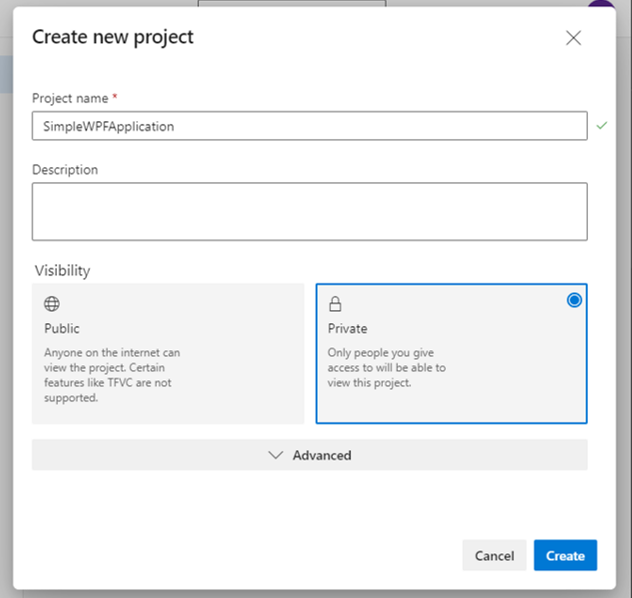Click the Project name label
The image size is (632, 598).
coord(70,98)
